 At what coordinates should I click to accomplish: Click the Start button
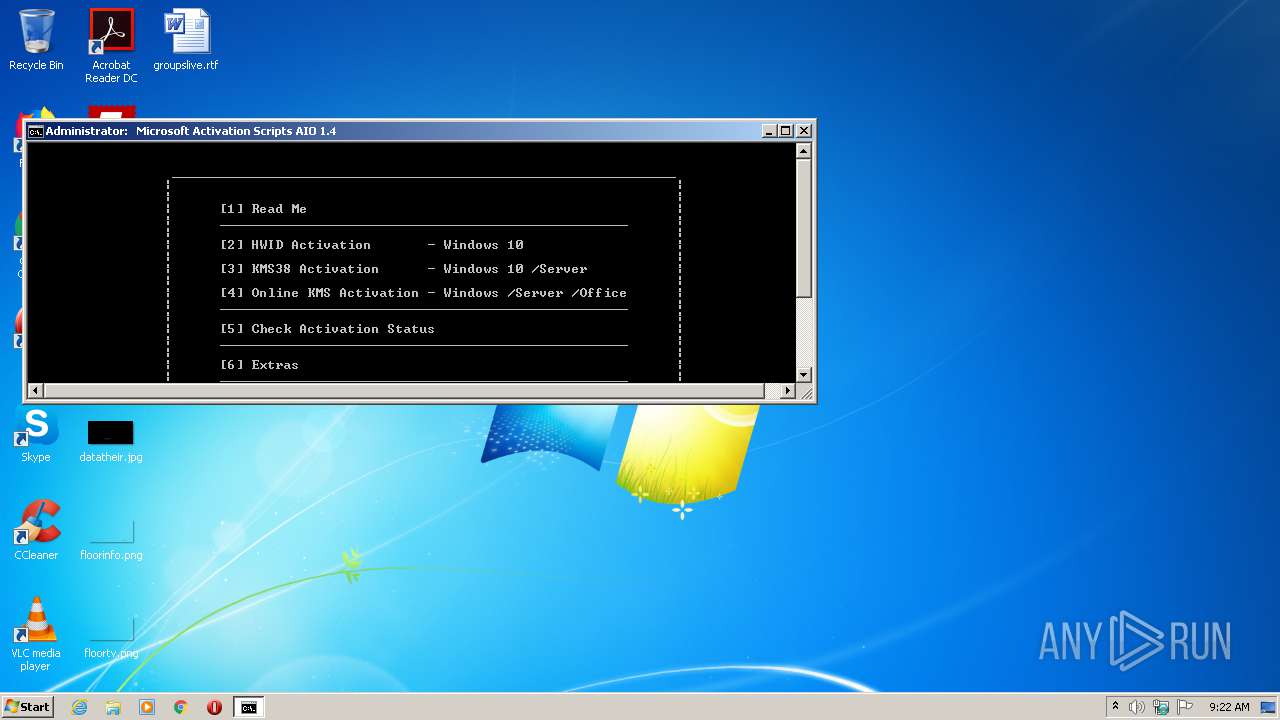(x=28, y=707)
